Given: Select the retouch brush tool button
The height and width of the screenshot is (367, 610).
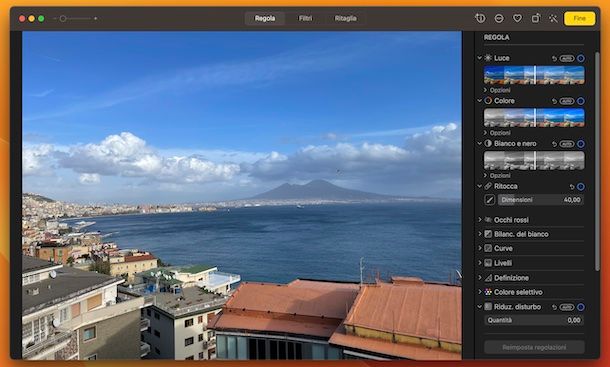Looking at the screenshot, I should [x=489, y=200].
